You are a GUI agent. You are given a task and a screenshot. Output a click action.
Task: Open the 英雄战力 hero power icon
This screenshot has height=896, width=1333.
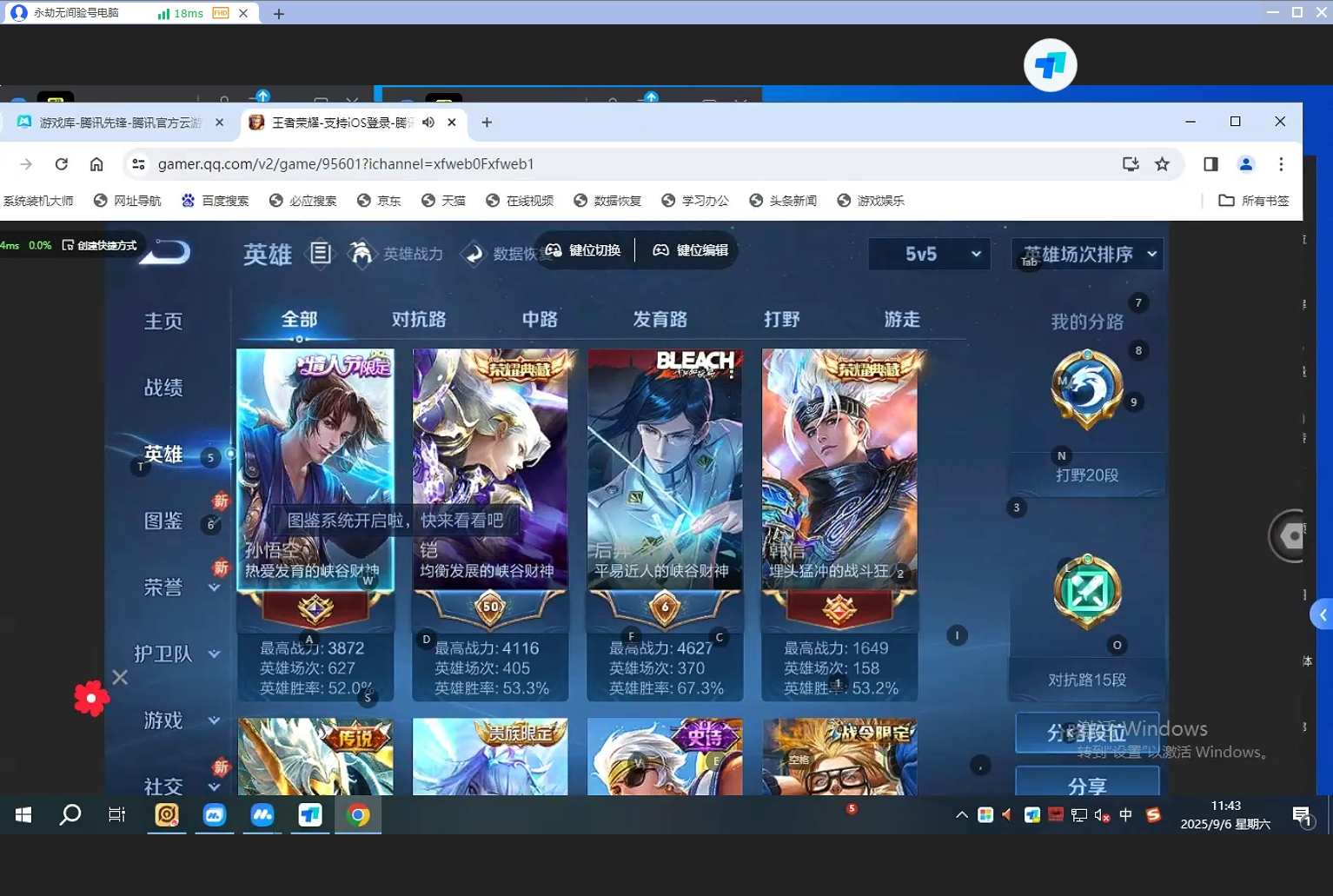pyautogui.click(x=361, y=253)
